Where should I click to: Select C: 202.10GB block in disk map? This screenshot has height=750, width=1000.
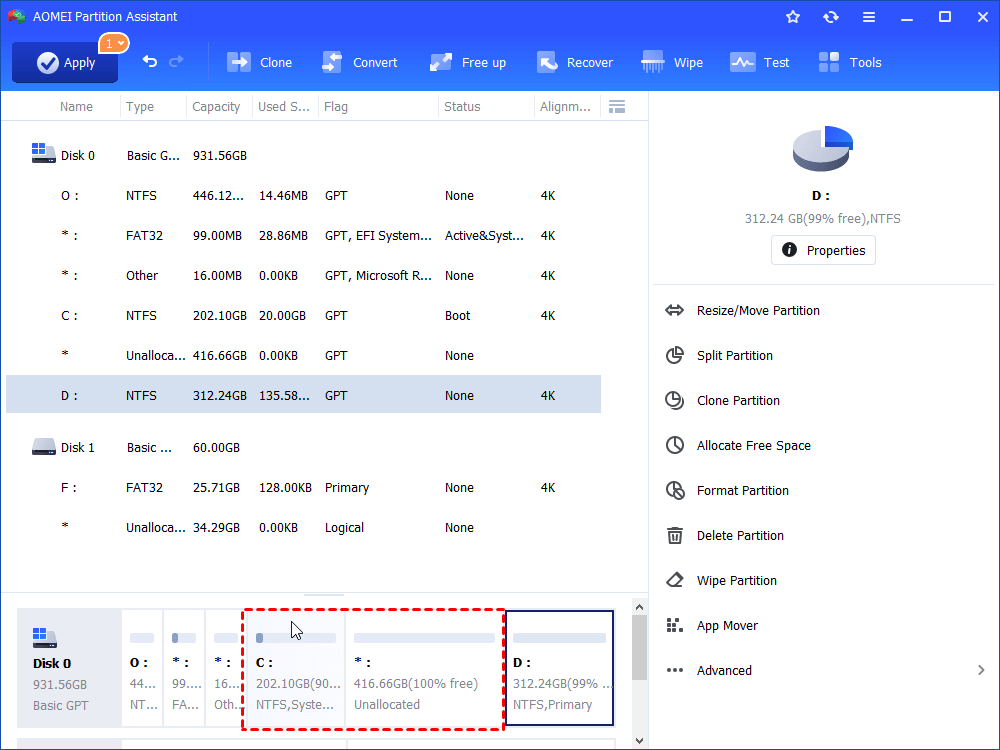tap(295, 668)
